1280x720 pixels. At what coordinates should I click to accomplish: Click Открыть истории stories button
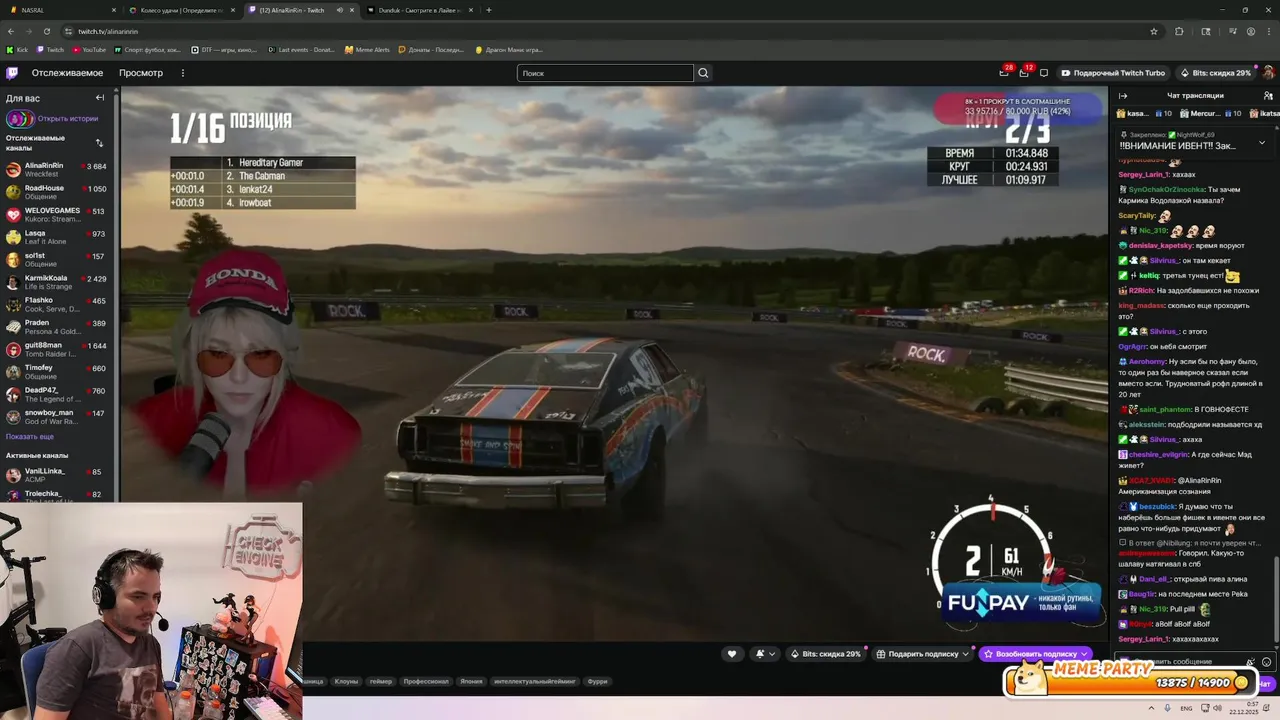tap(53, 118)
